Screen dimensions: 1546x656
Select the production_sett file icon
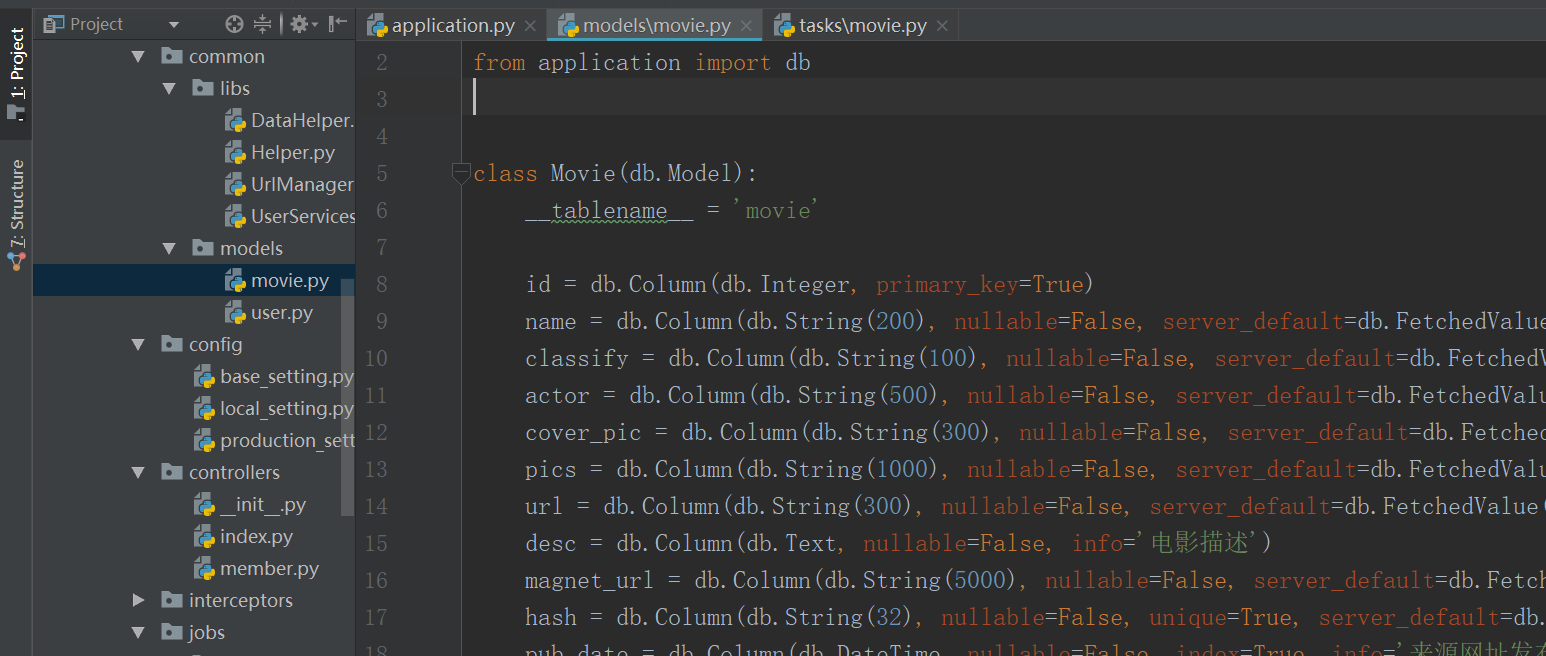tap(204, 441)
